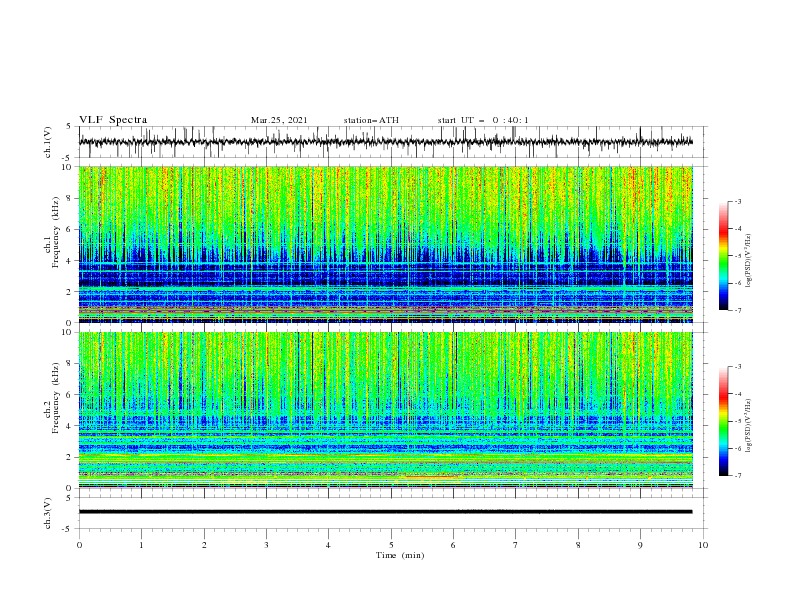The width and height of the screenshot is (792, 612).
Task: Click the "1" tick on the time axis
Action: 141,545
